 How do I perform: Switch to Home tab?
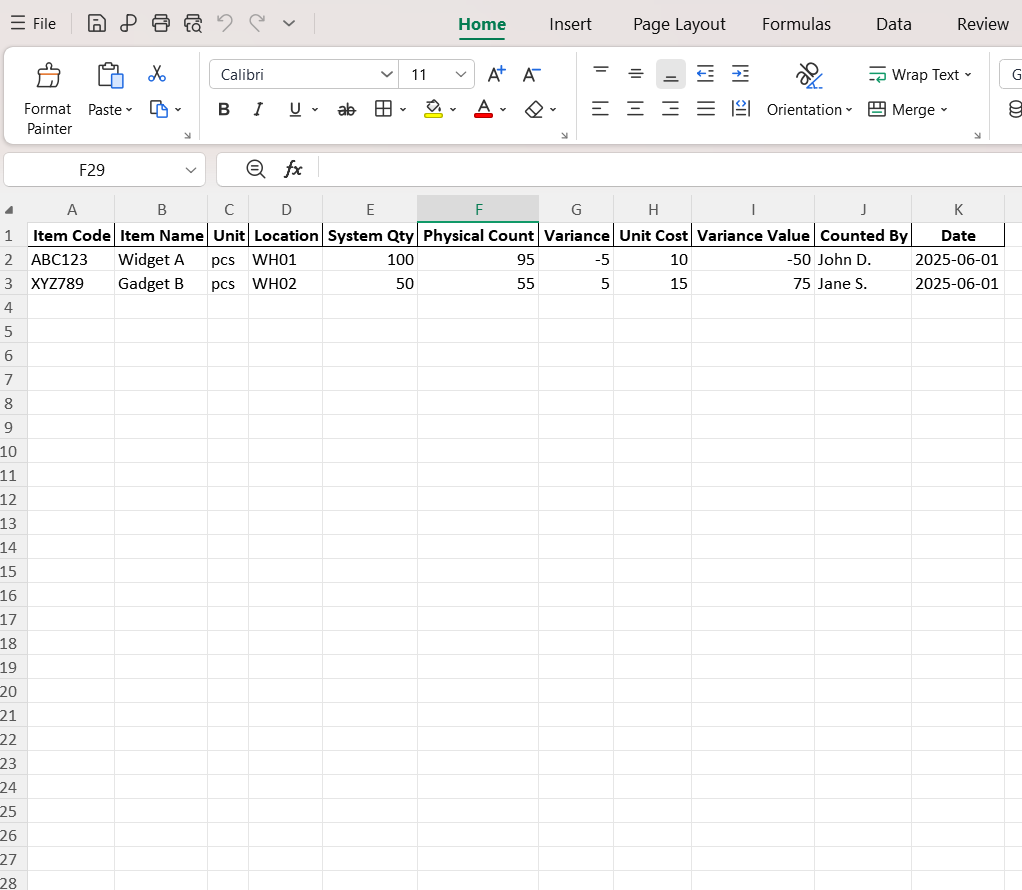(482, 24)
